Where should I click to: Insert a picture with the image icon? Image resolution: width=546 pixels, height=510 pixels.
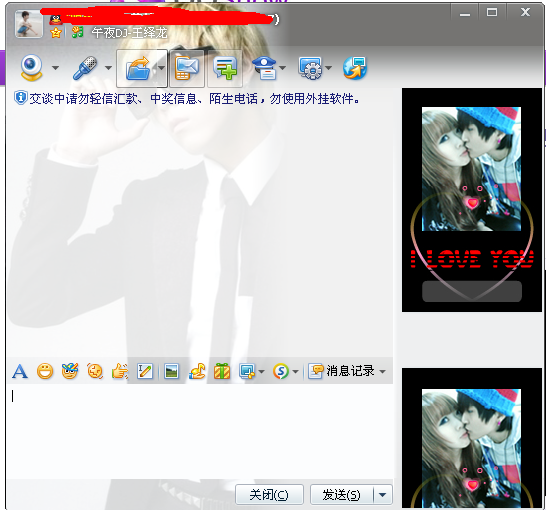point(171,371)
